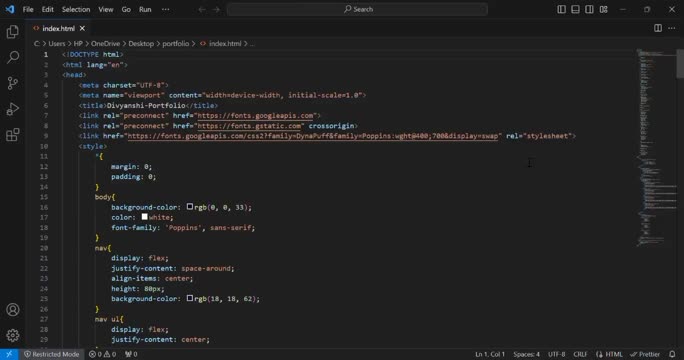Click the notifications bell in status bar
The image size is (684, 360).
[672, 354]
